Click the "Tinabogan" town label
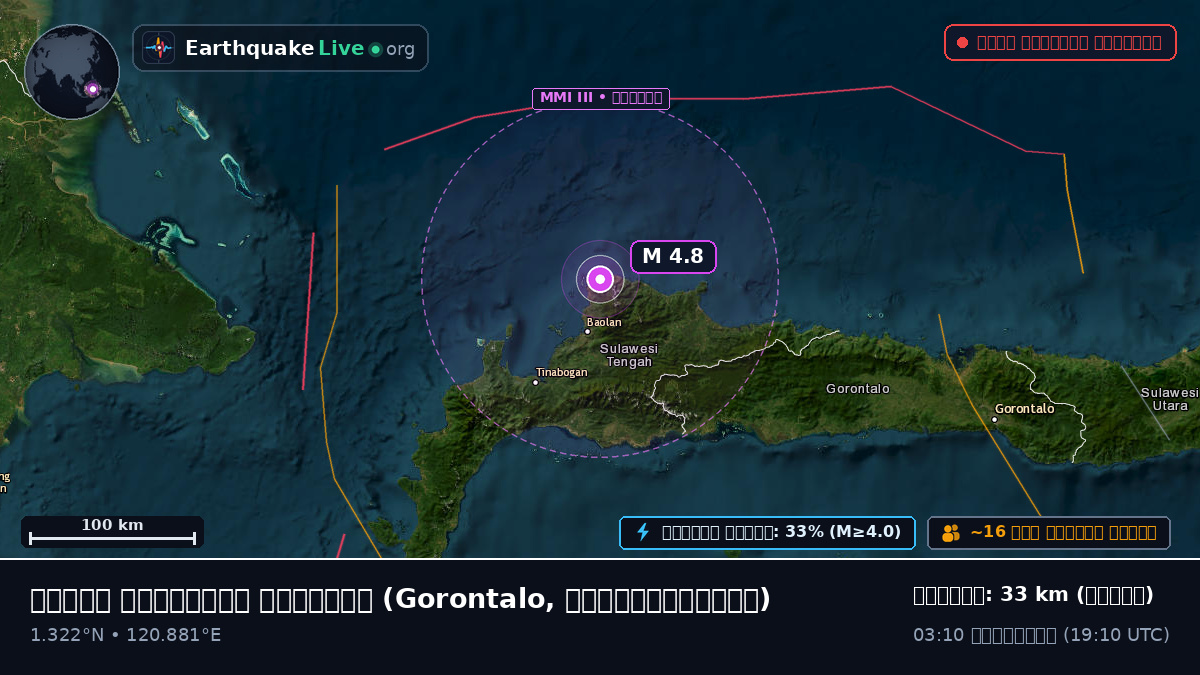The image size is (1200, 675). [562, 372]
